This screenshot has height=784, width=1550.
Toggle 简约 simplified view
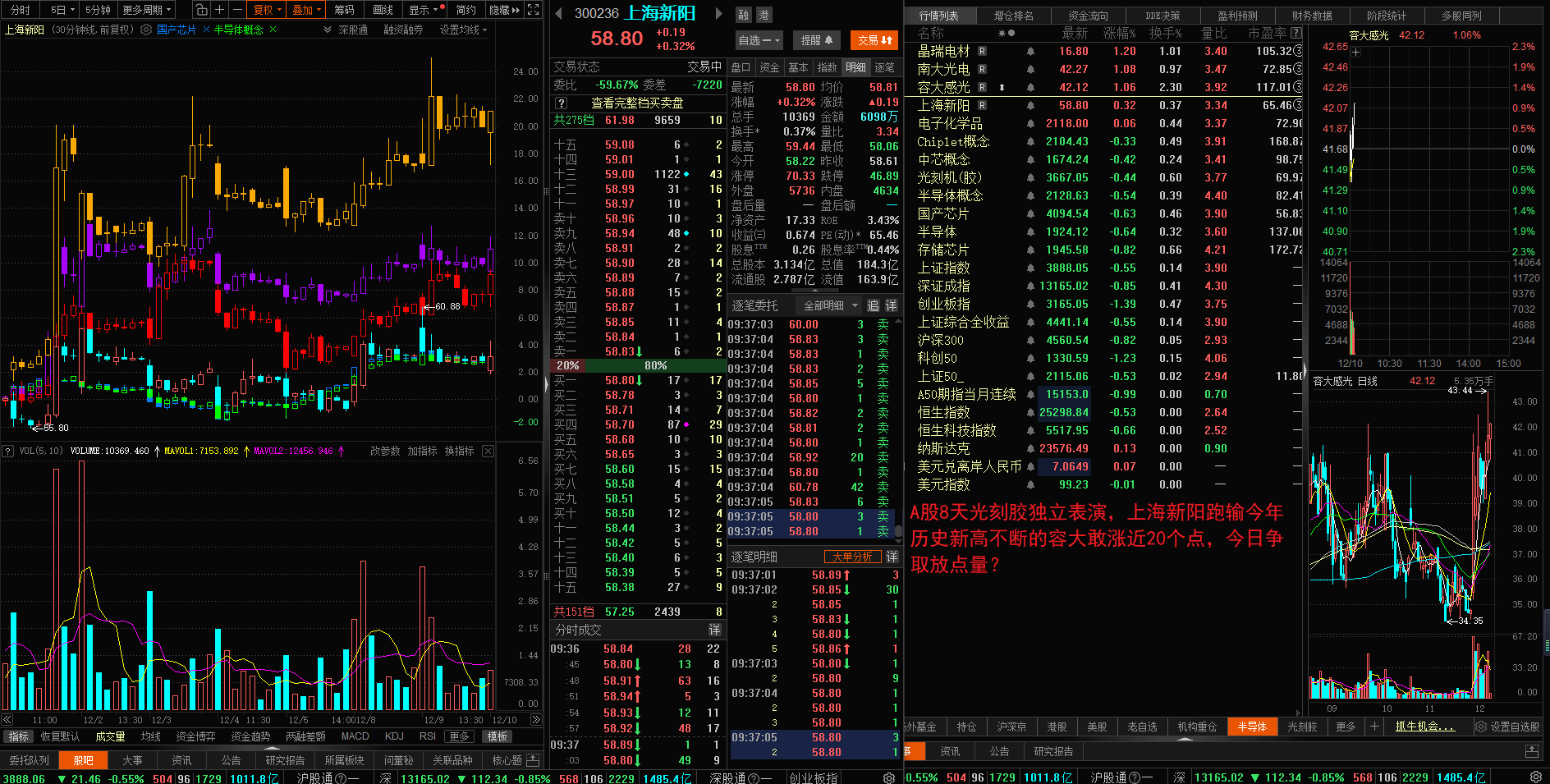466,10
